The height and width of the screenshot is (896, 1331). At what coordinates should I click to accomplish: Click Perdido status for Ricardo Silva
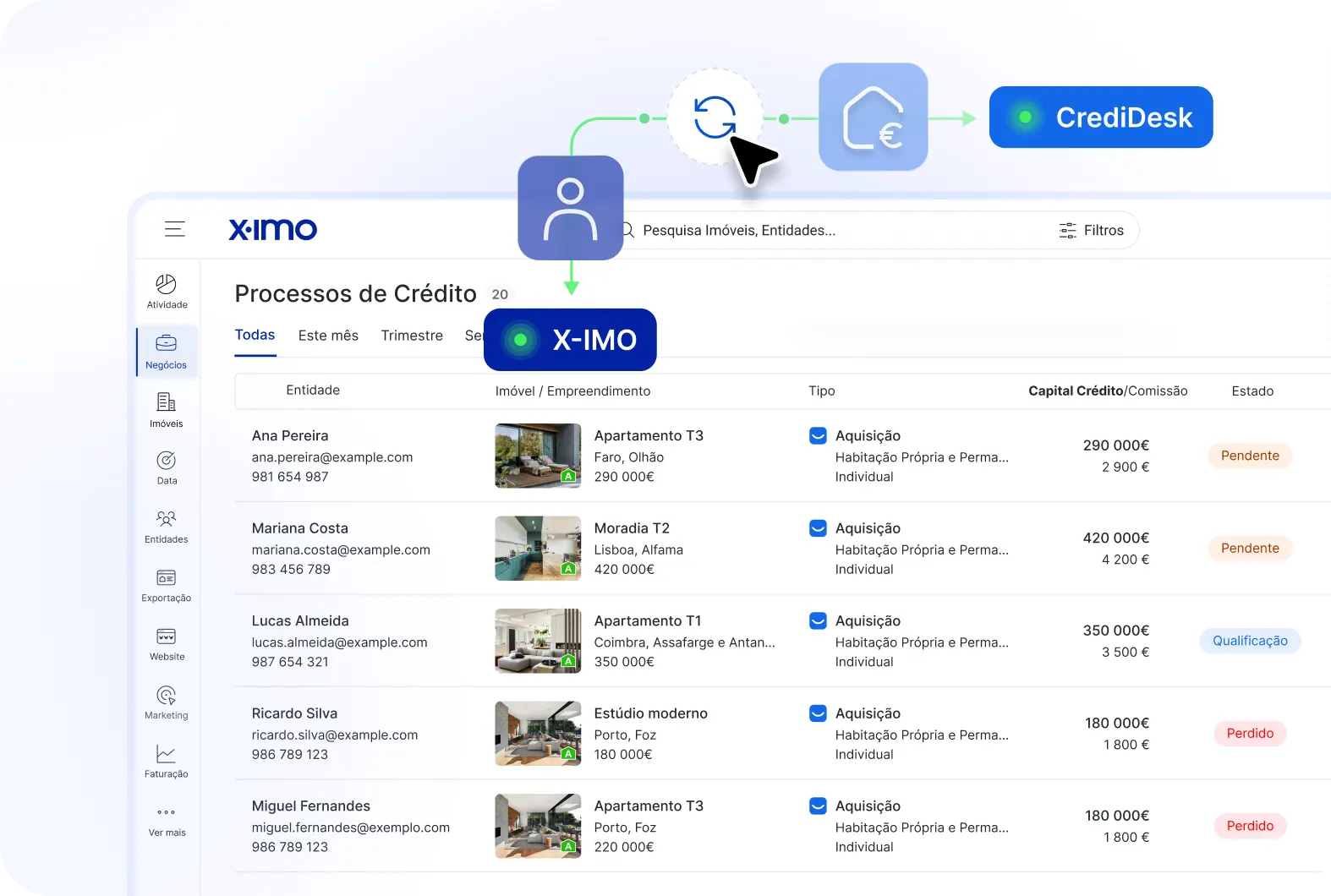[1250, 733]
